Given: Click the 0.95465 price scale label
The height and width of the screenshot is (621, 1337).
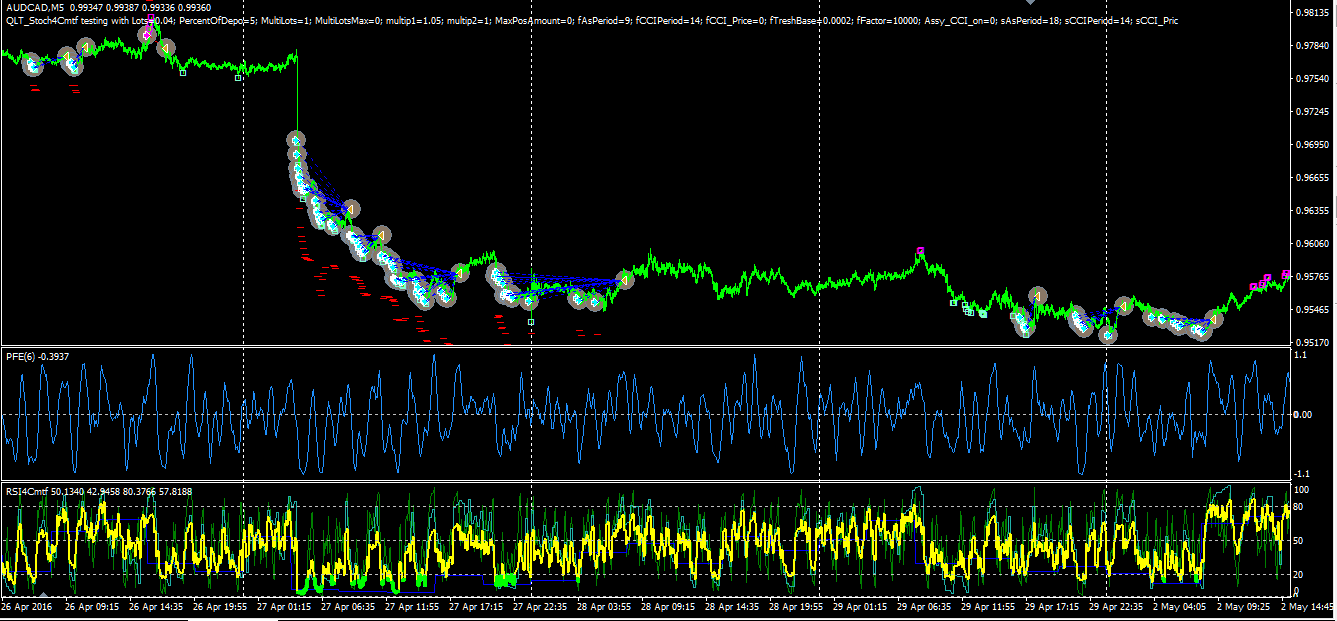Looking at the screenshot, I should tap(1310, 310).
